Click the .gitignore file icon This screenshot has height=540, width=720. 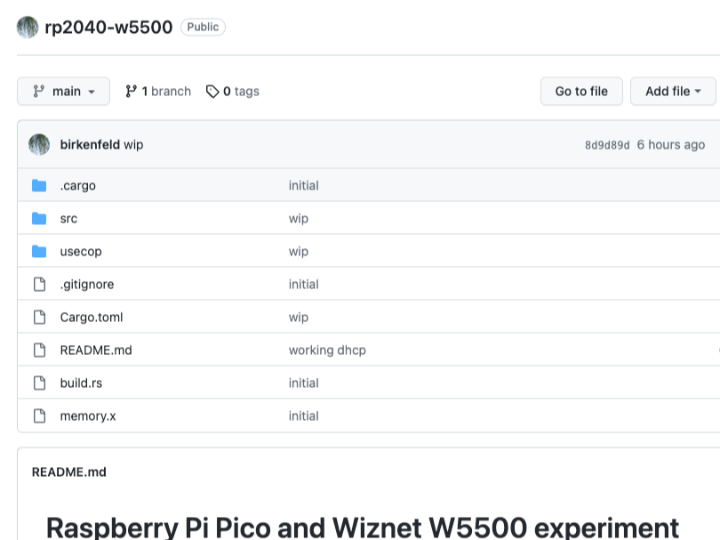tap(39, 284)
